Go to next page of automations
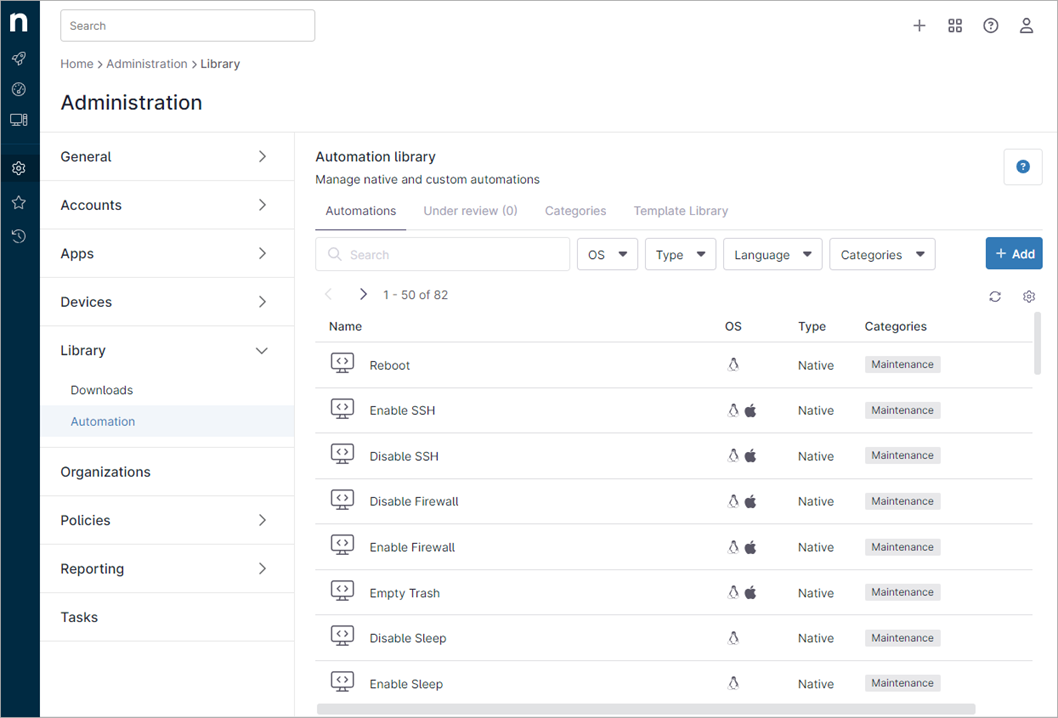 363,295
